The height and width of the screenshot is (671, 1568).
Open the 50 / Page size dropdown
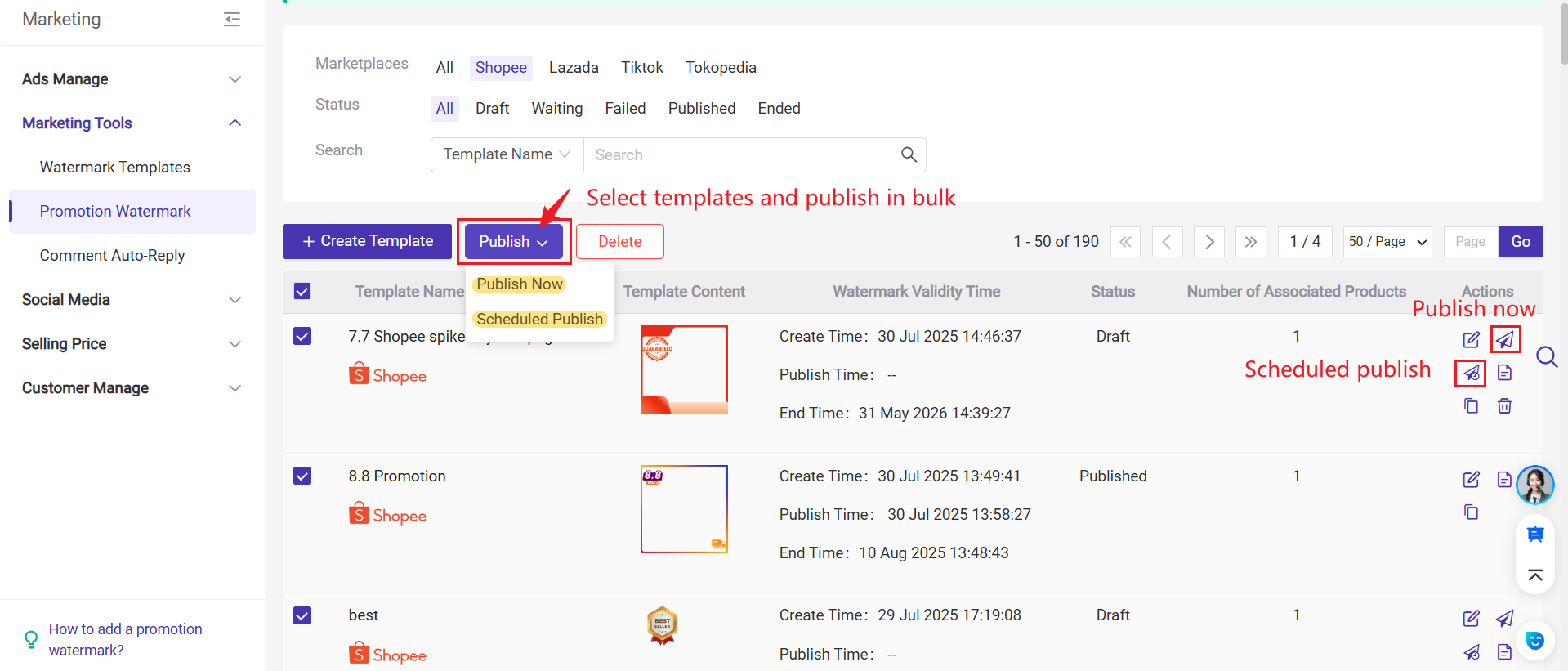click(x=1387, y=242)
